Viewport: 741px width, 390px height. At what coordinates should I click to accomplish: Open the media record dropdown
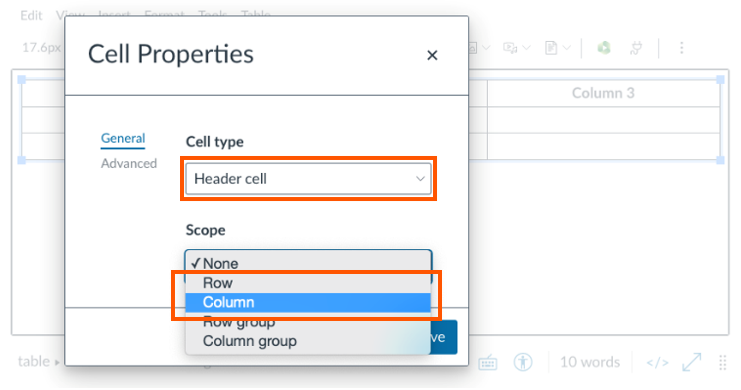point(517,48)
